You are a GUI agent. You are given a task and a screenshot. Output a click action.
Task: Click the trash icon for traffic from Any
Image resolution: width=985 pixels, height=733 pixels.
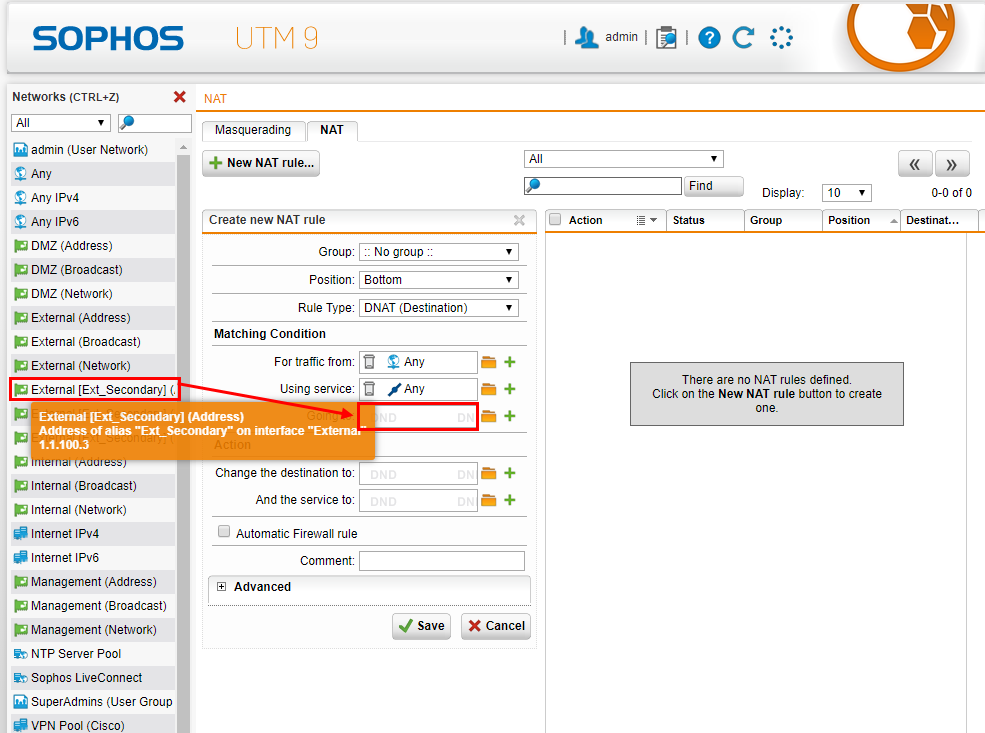point(369,362)
